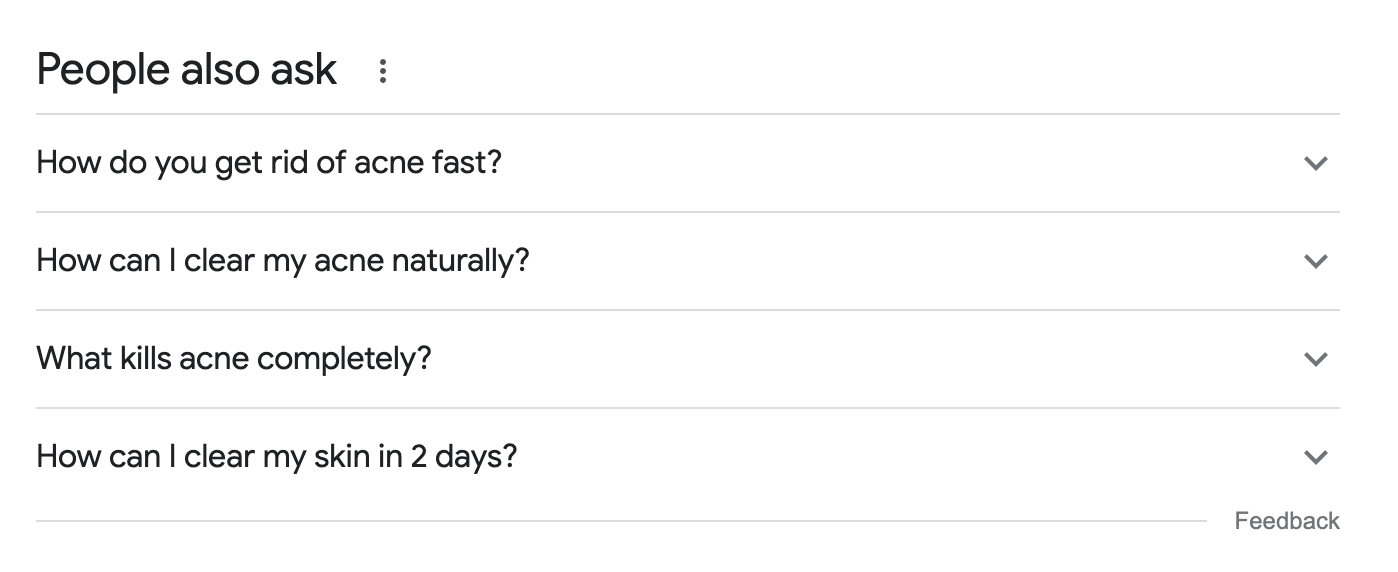This screenshot has height=572, width=1398.
Task: Expand "What kills acne completely?"
Action: point(688,359)
